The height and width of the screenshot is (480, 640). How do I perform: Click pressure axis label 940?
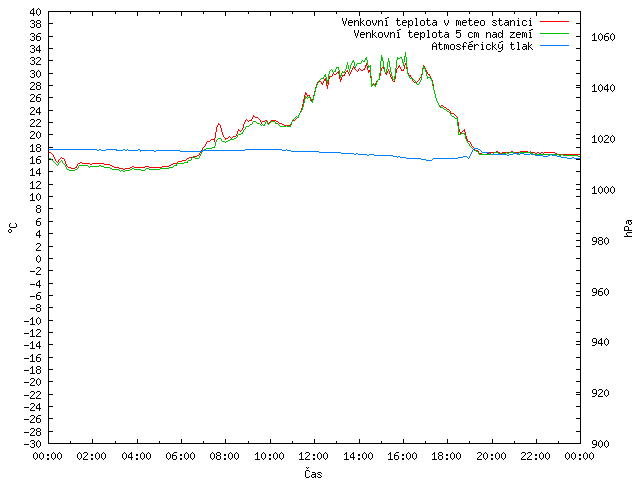(x=600, y=342)
